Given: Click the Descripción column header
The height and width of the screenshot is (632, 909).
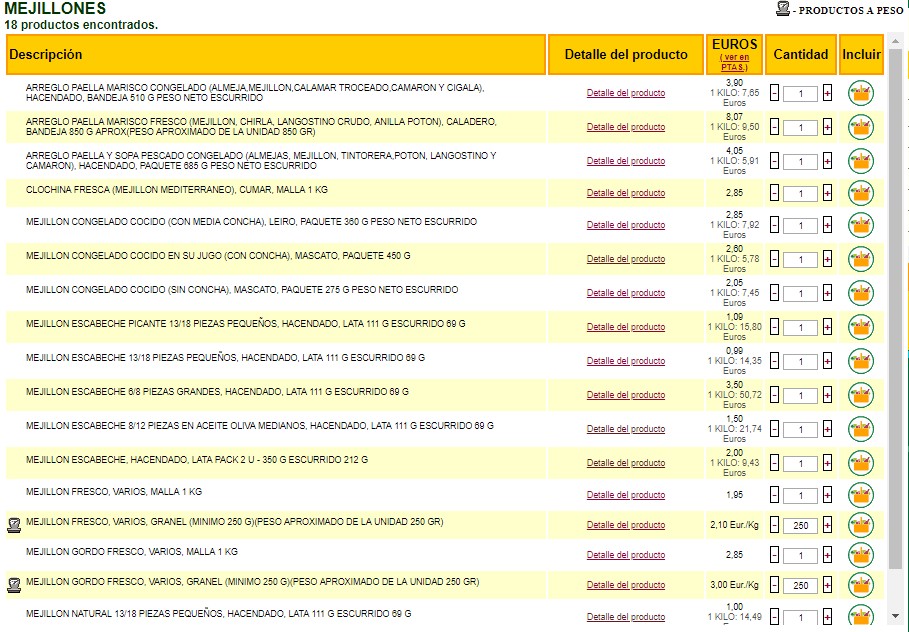Looking at the screenshot, I should [46, 55].
